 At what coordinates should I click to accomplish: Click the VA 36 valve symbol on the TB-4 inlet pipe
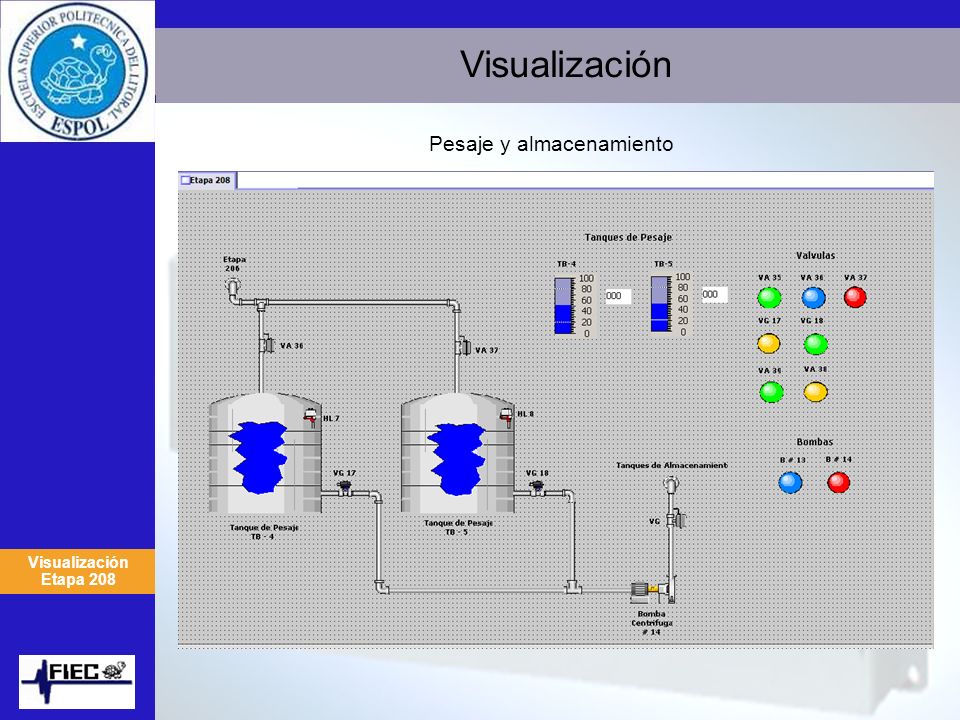266,345
